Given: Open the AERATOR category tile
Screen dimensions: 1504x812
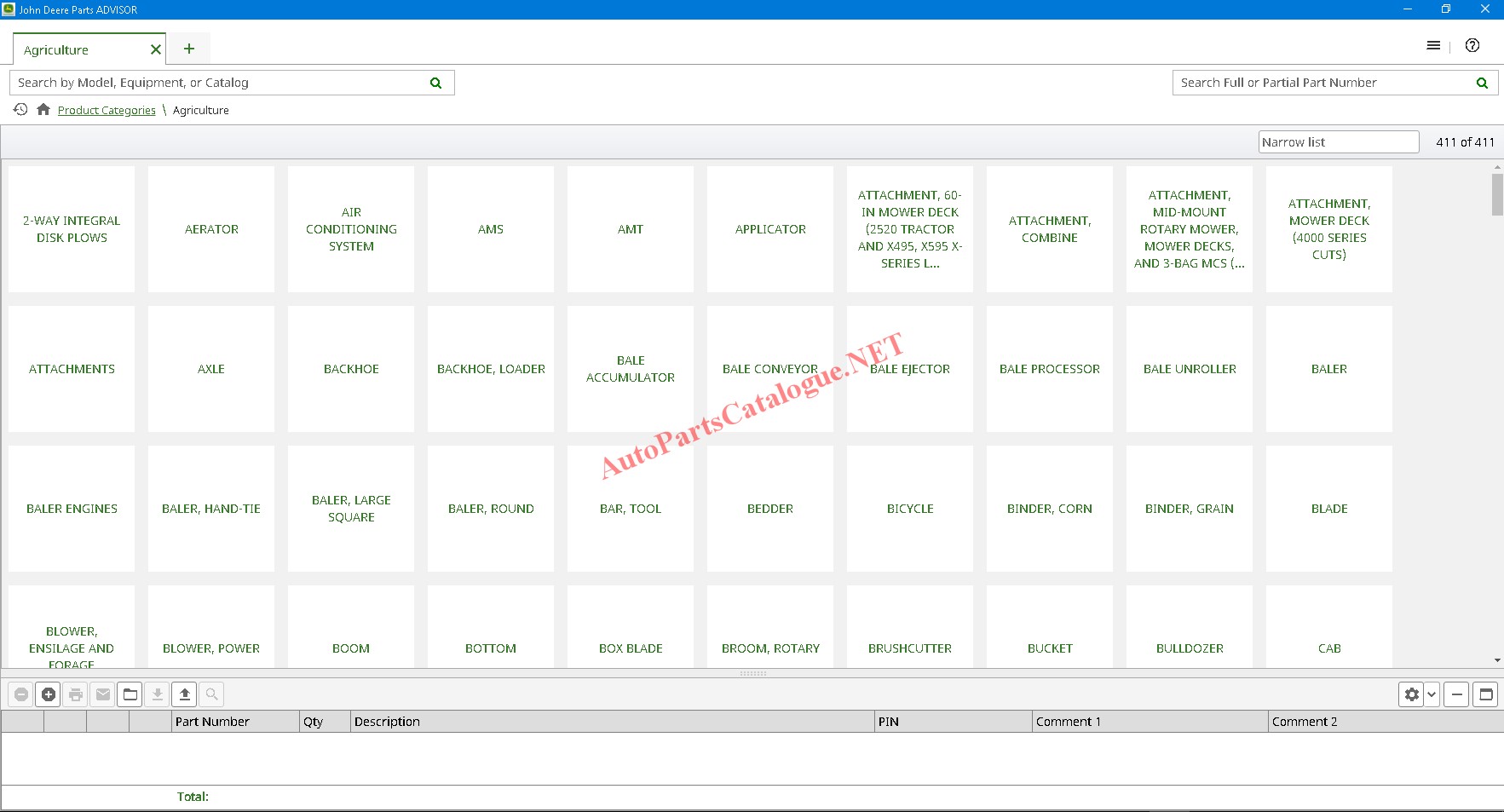Looking at the screenshot, I should pos(211,229).
